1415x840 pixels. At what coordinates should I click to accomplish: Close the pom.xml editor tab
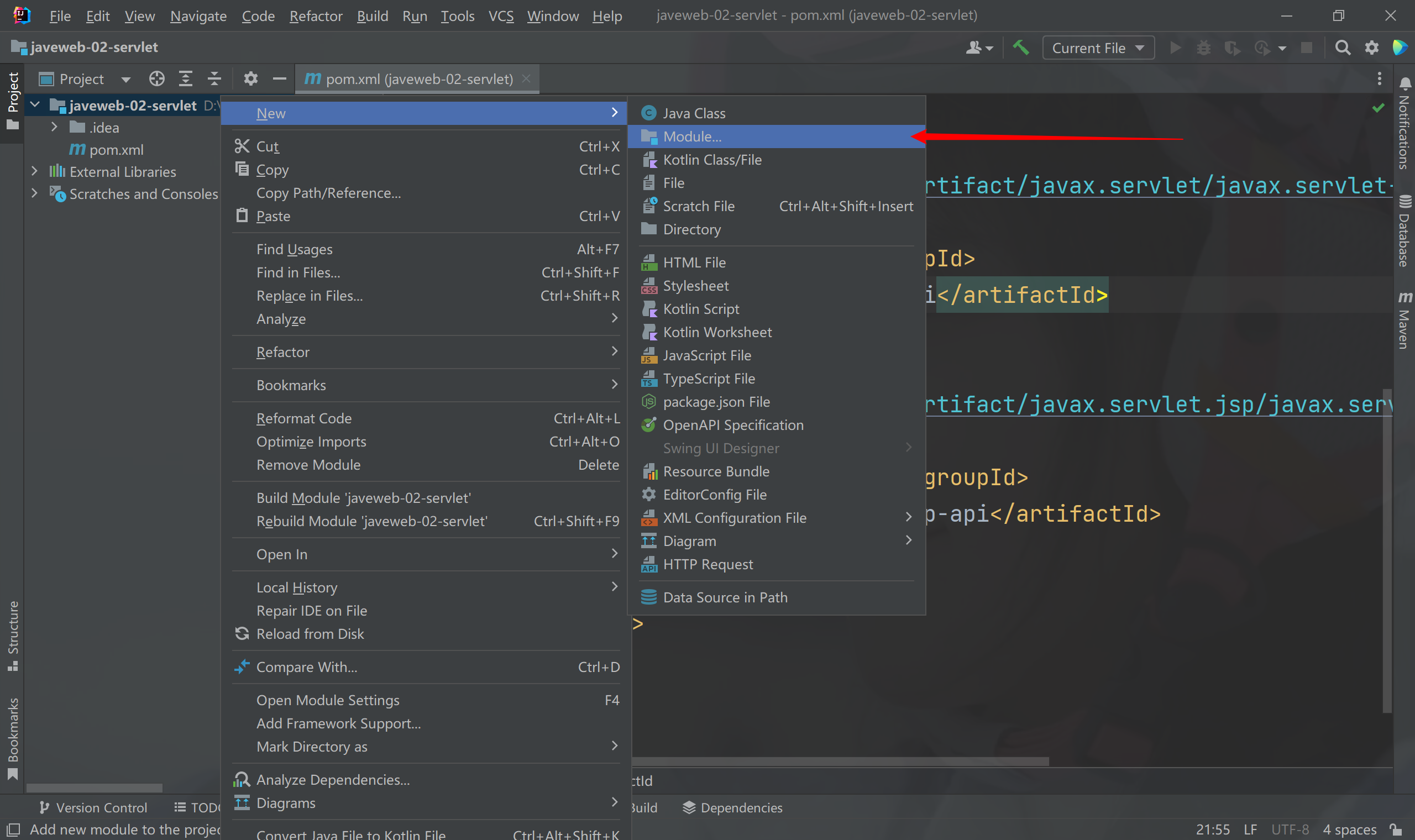click(526, 78)
